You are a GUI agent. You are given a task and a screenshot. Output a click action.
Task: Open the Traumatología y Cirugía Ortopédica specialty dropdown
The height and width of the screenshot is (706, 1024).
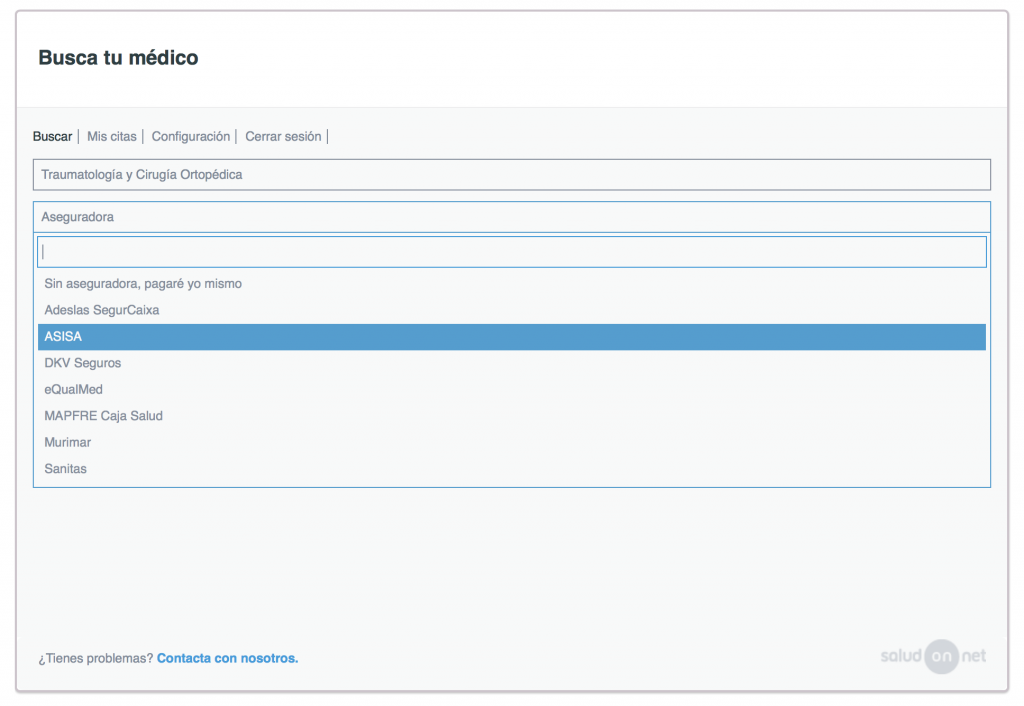pyautogui.click(x=511, y=175)
